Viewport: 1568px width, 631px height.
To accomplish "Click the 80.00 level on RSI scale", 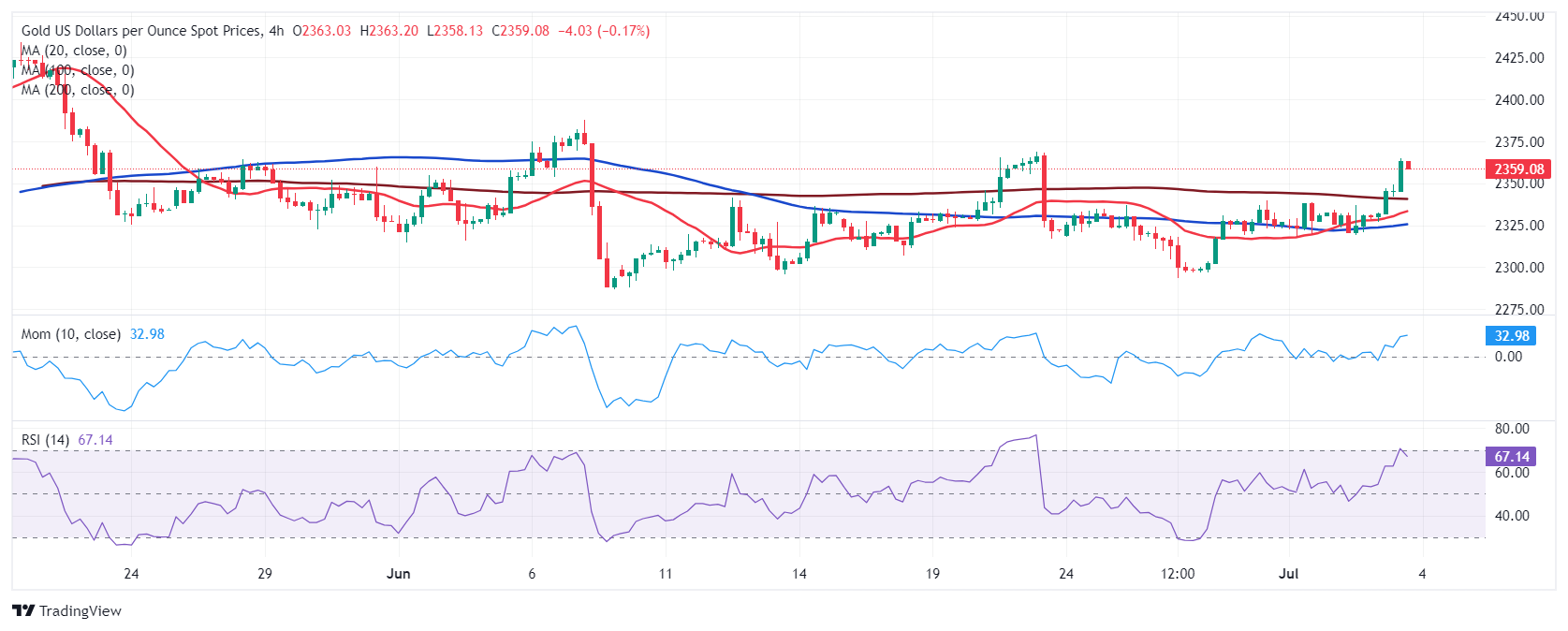I will tap(1512, 429).
